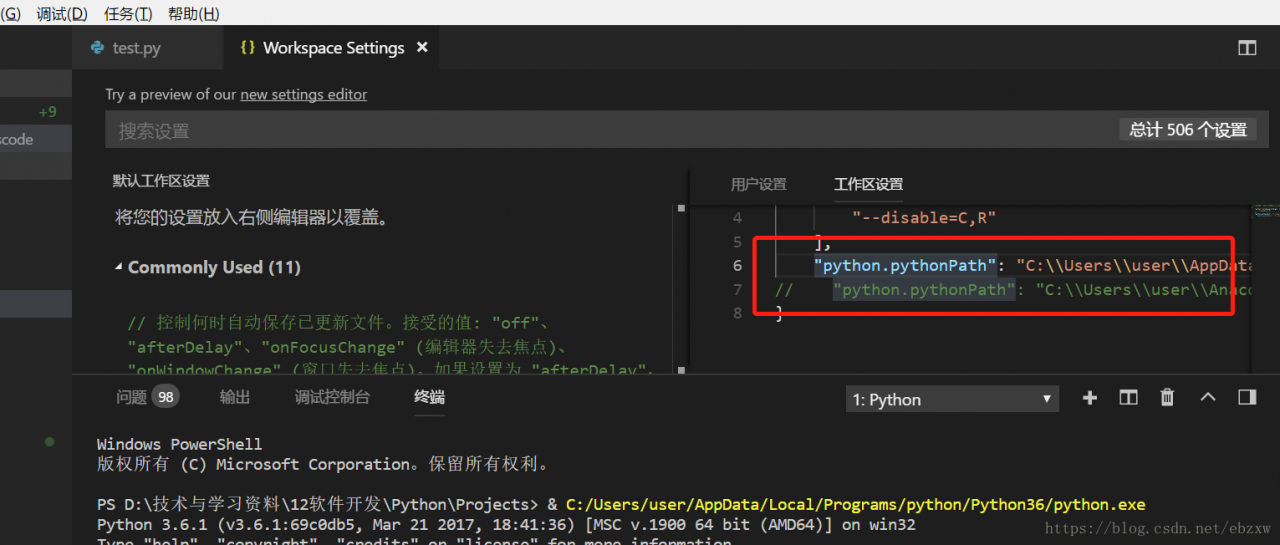The image size is (1280, 545).
Task: Maximize panel with the up chevron
Action: coord(1207,398)
